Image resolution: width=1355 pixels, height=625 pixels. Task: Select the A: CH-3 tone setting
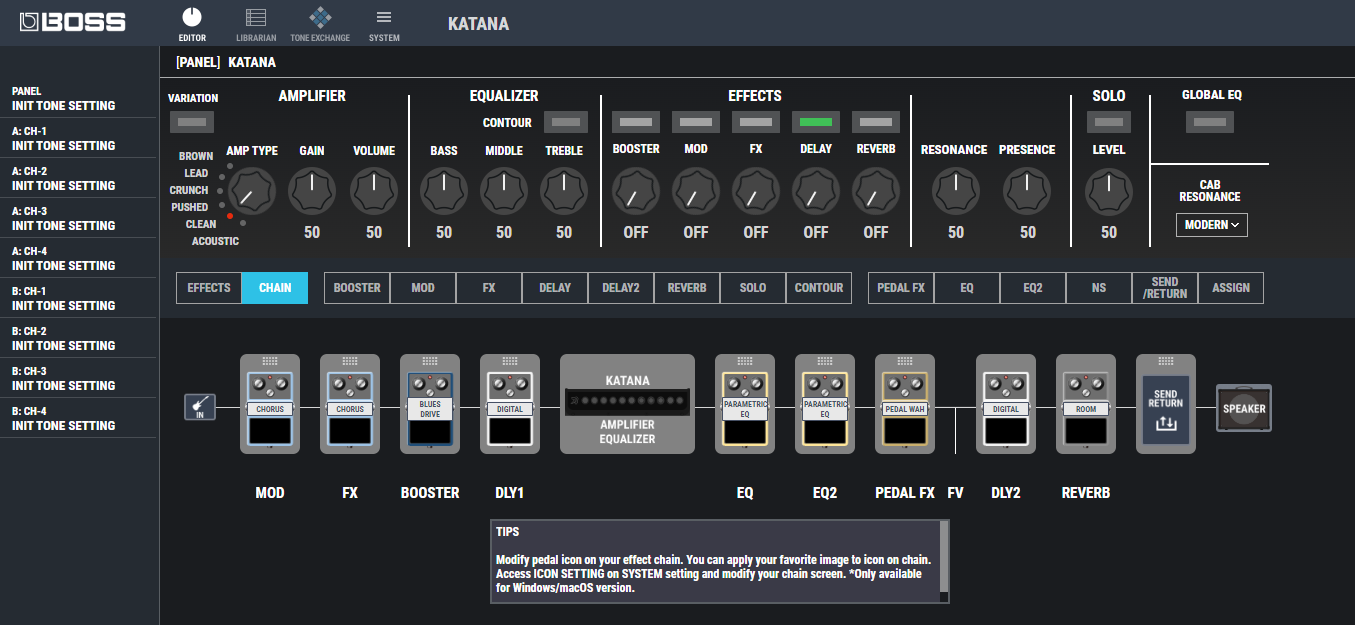coord(78,218)
